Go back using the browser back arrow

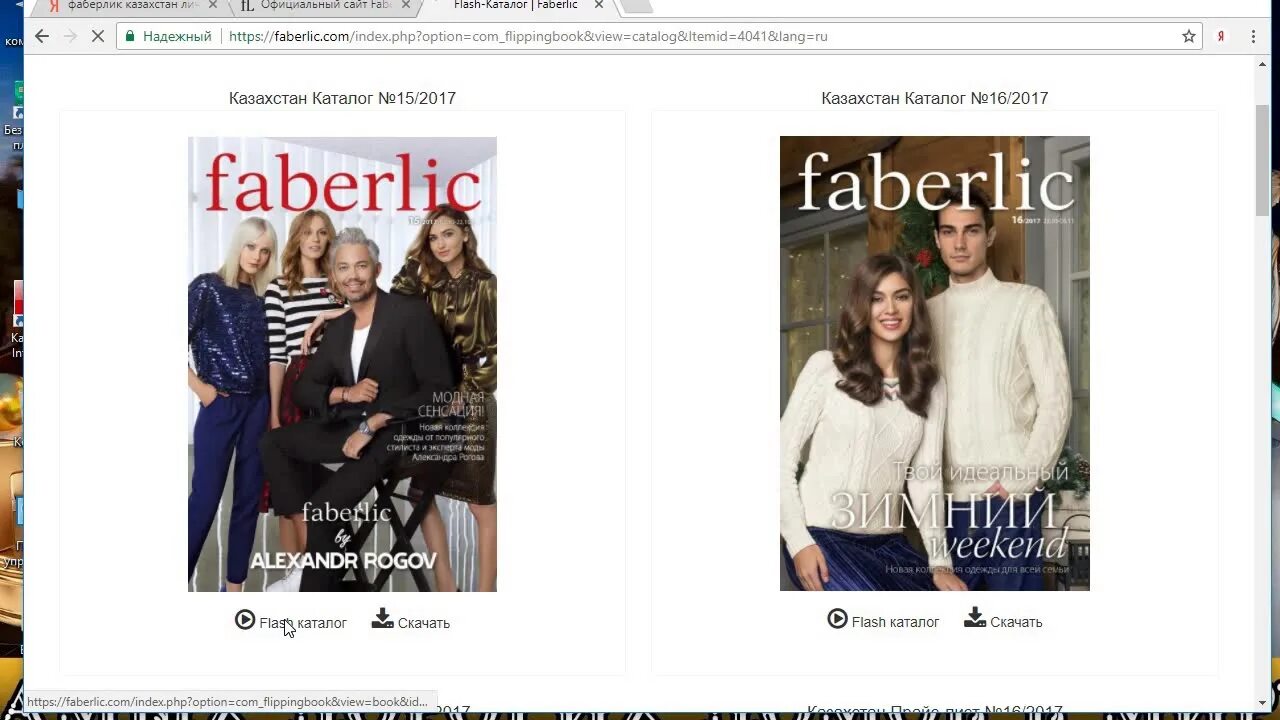41,36
